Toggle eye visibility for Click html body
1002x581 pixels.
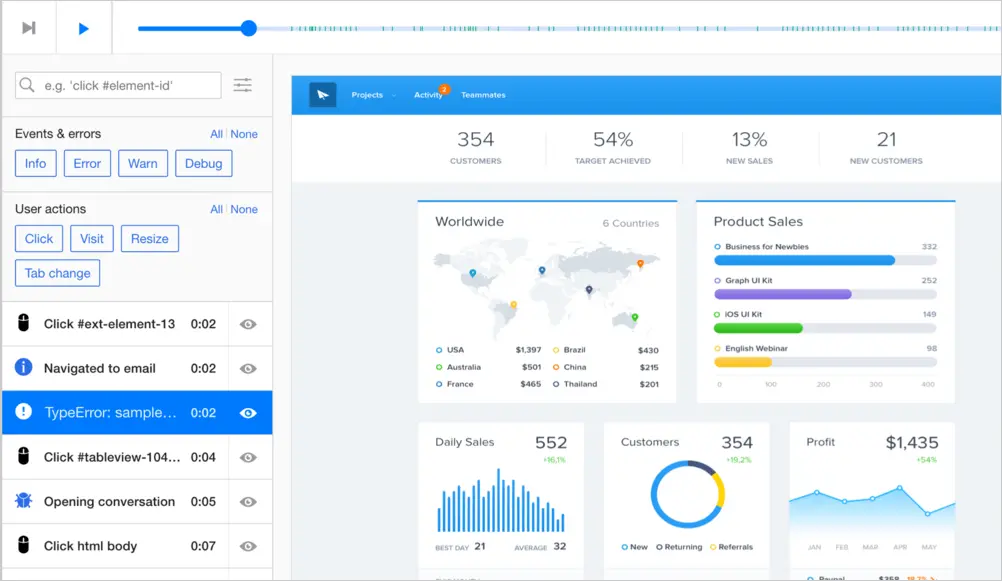[x=248, y=546]
